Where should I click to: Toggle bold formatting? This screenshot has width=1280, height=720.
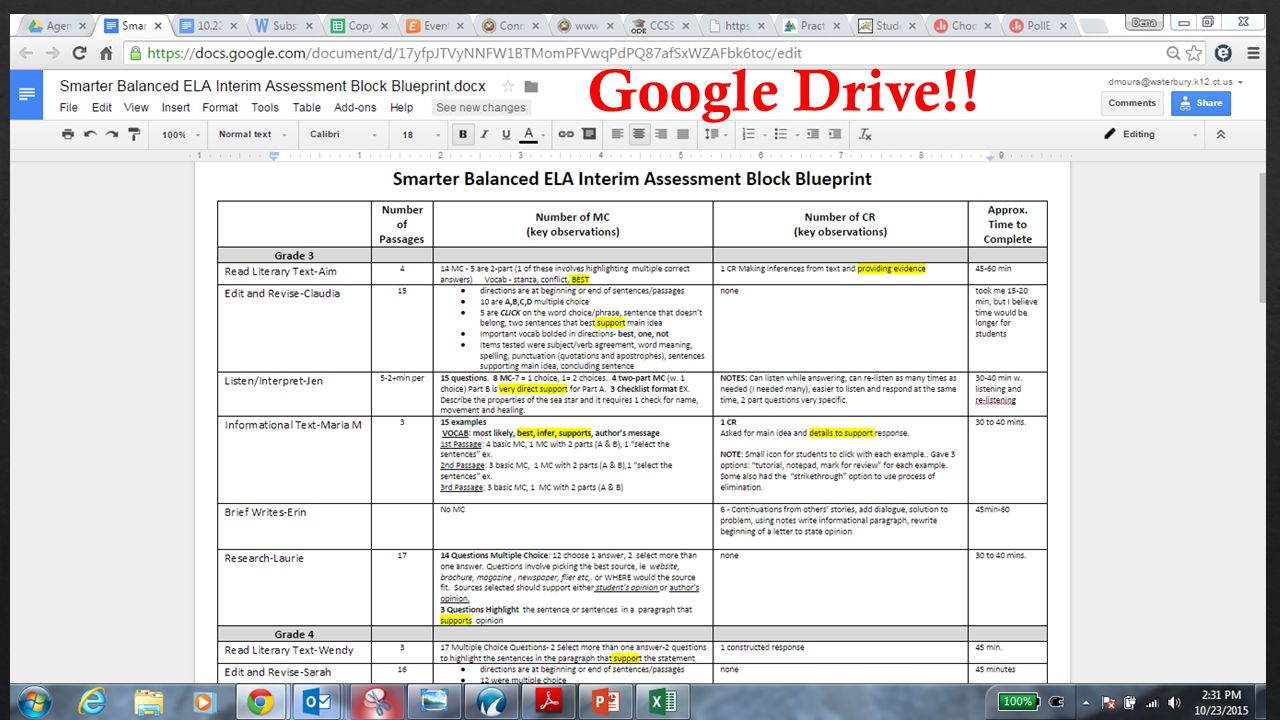[462, 134]
